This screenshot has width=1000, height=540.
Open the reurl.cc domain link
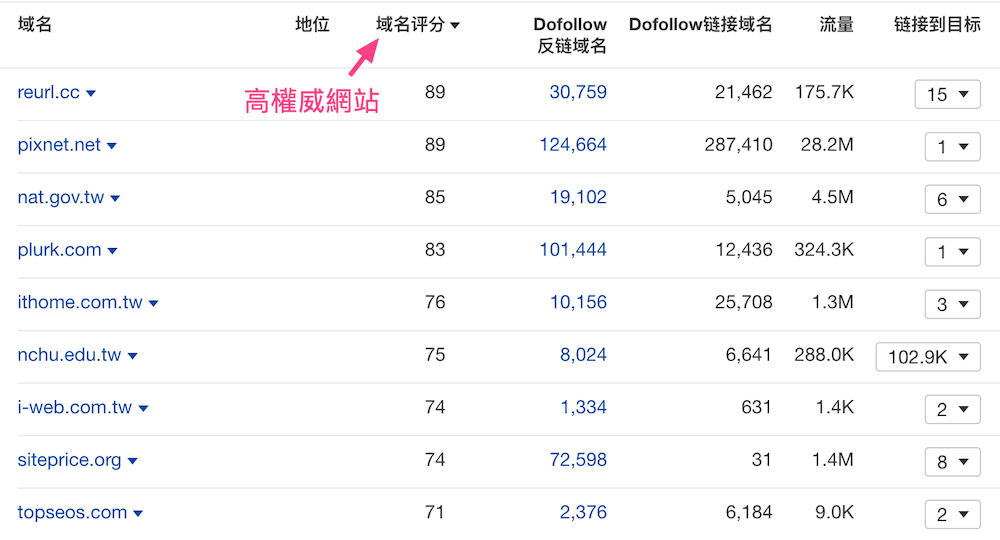tap(48, 92)
